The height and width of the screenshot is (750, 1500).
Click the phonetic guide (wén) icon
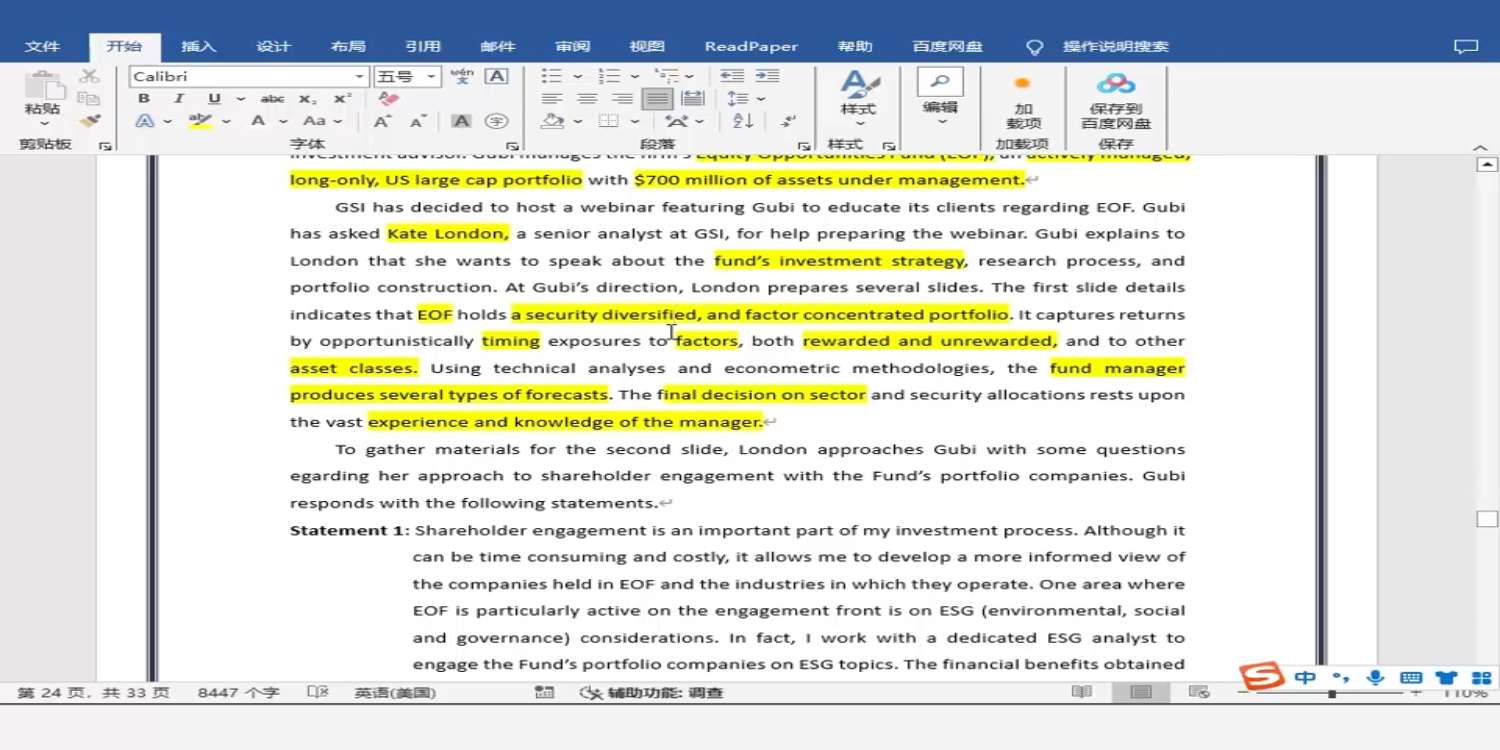pyautogui.click(x=462, y=76)
